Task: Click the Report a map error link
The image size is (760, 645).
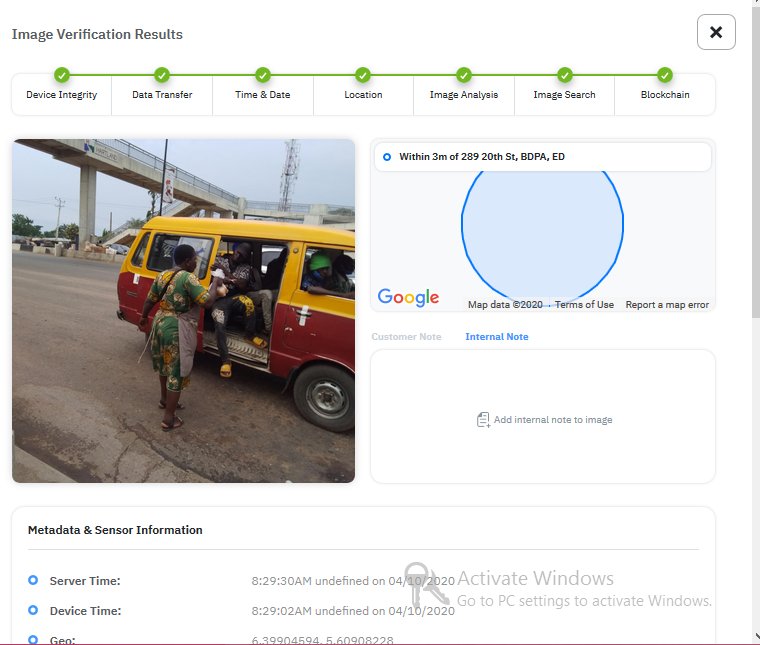Action: tap(667, 305)
